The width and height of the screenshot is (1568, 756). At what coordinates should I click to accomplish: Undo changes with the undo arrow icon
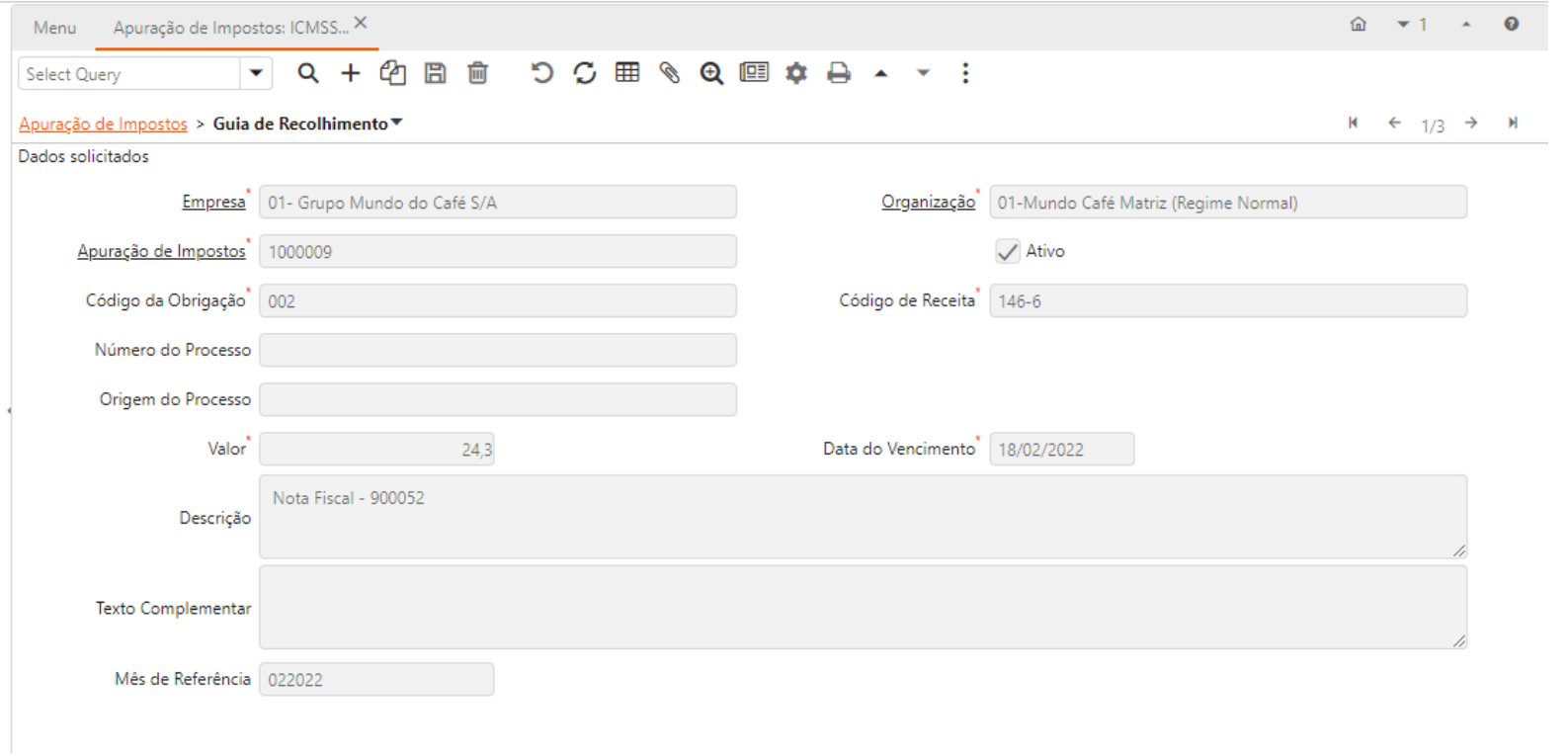pyautogui.click(x=541, y=73)
